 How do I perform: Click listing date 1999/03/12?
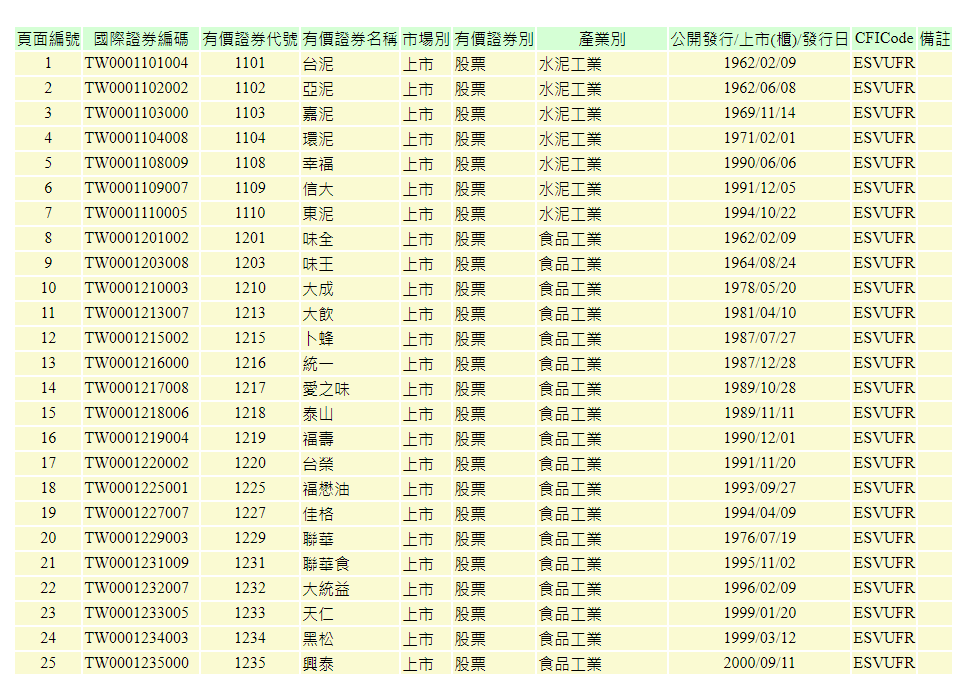tap(759, 638)
